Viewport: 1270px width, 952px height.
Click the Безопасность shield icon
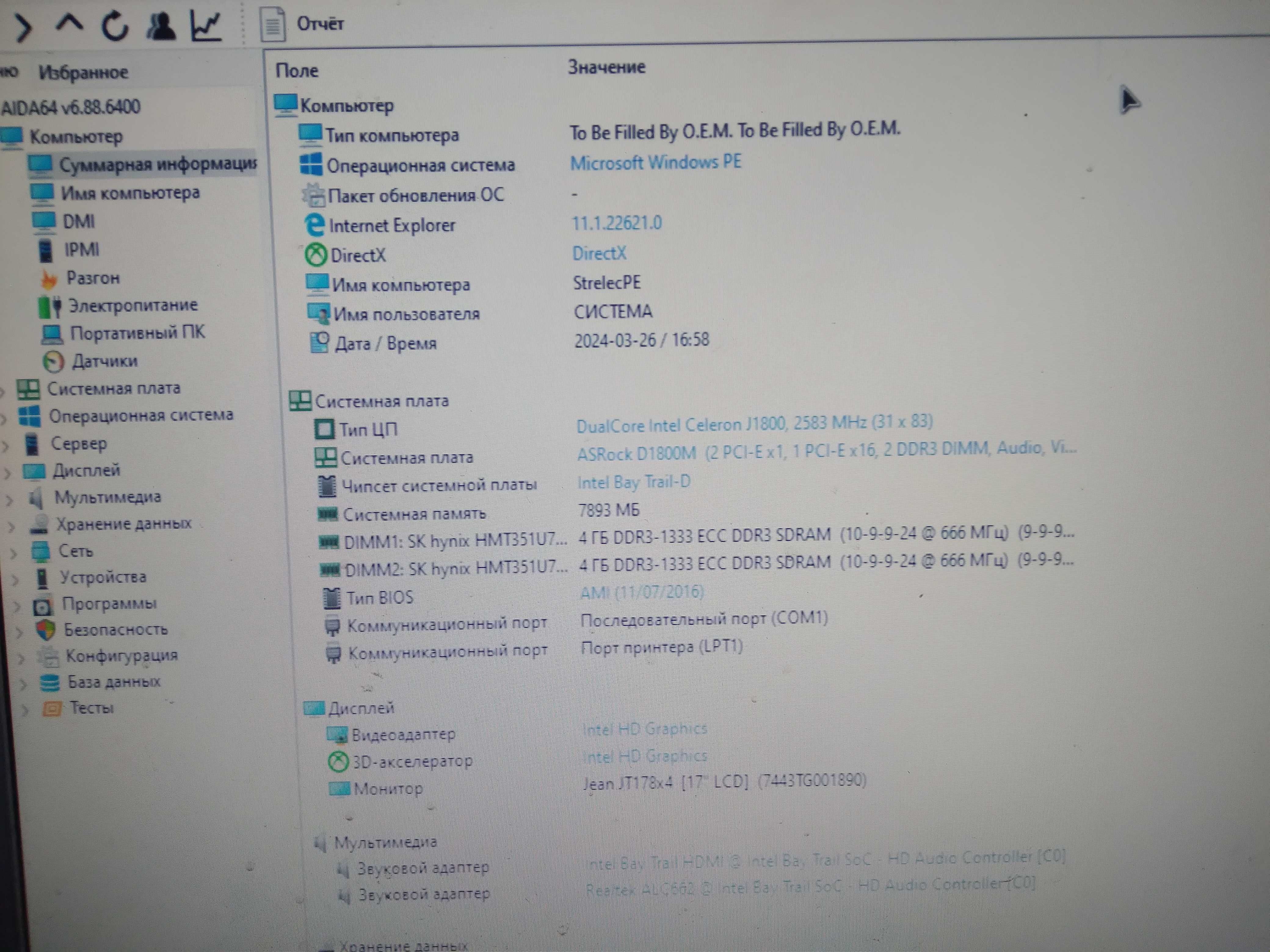click(45, 631)
